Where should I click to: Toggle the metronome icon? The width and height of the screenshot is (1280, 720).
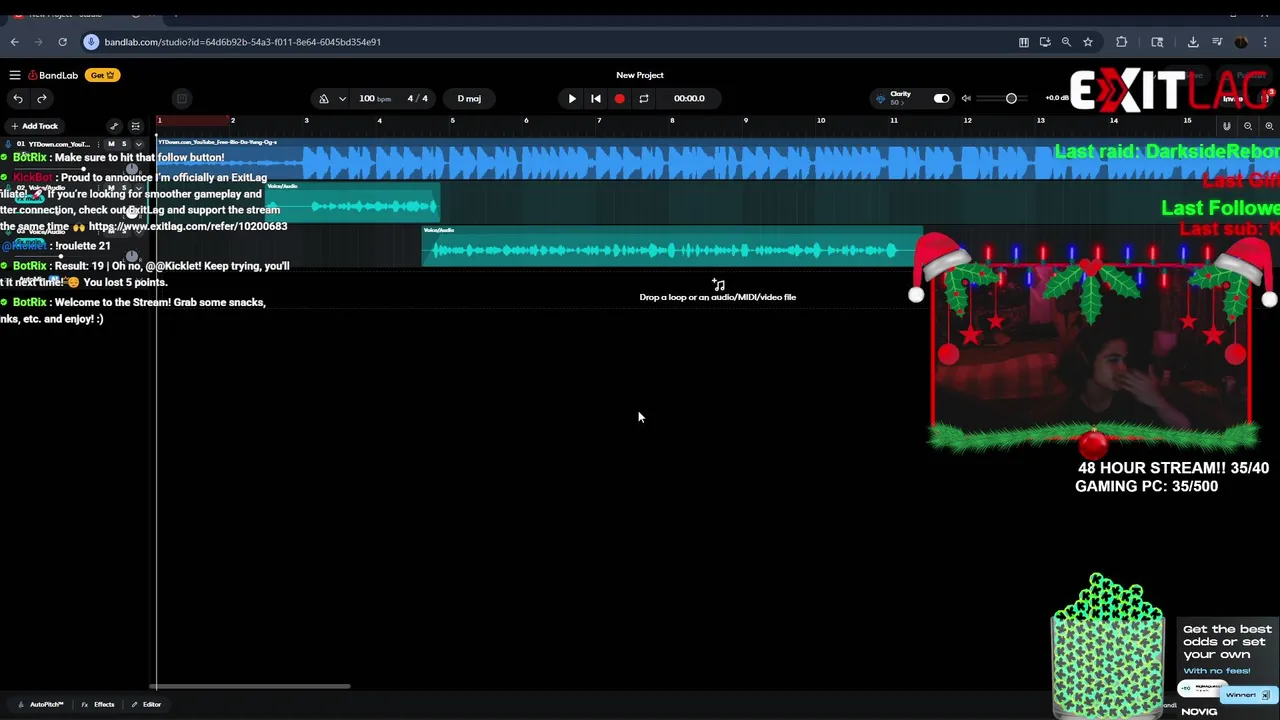[x=324, y=98]
